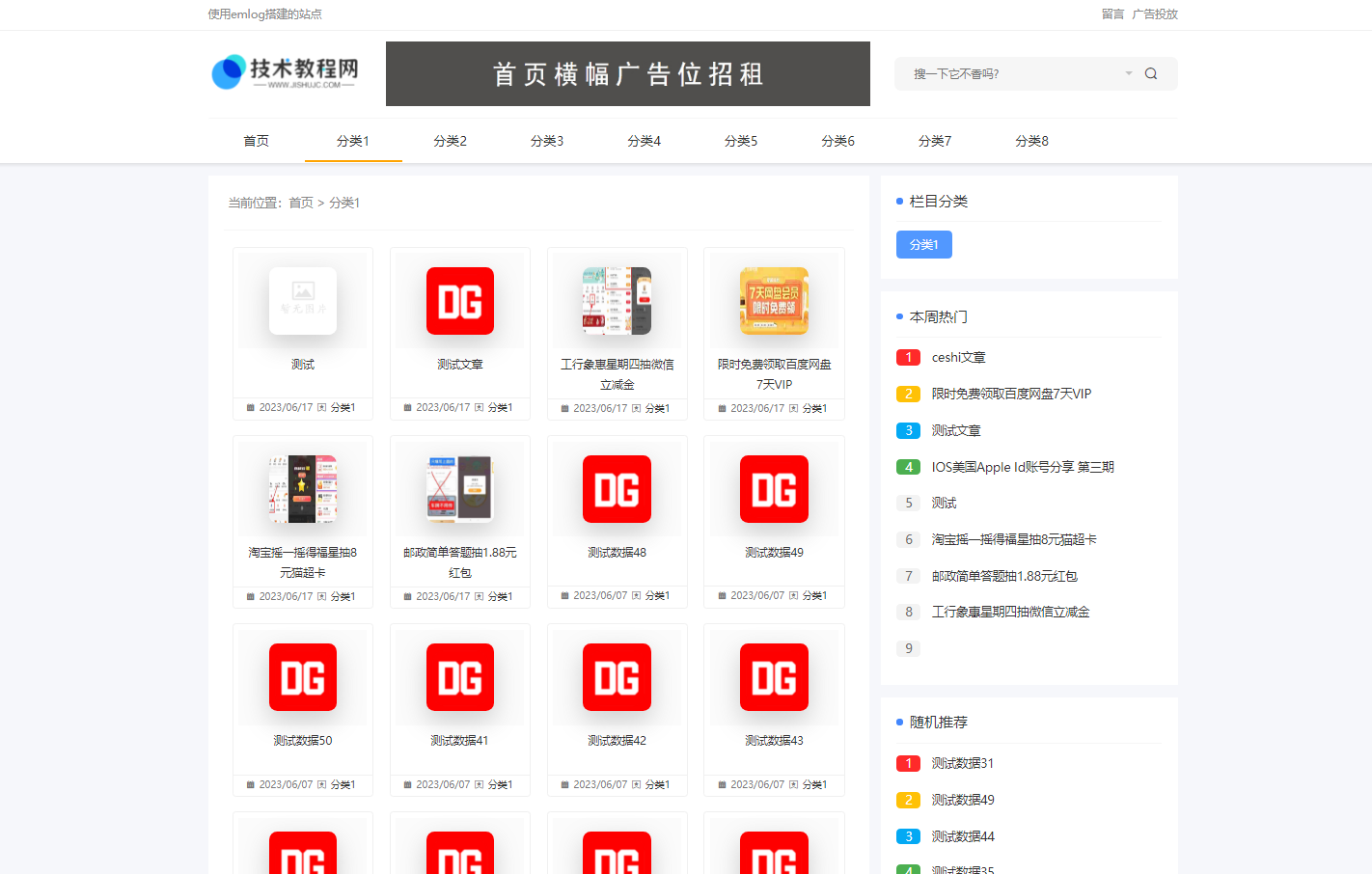Click the 限时免费领取百度网盘 7天VIP thumbnail
Screen dimensions: 1372x874
tap(774, 301)
